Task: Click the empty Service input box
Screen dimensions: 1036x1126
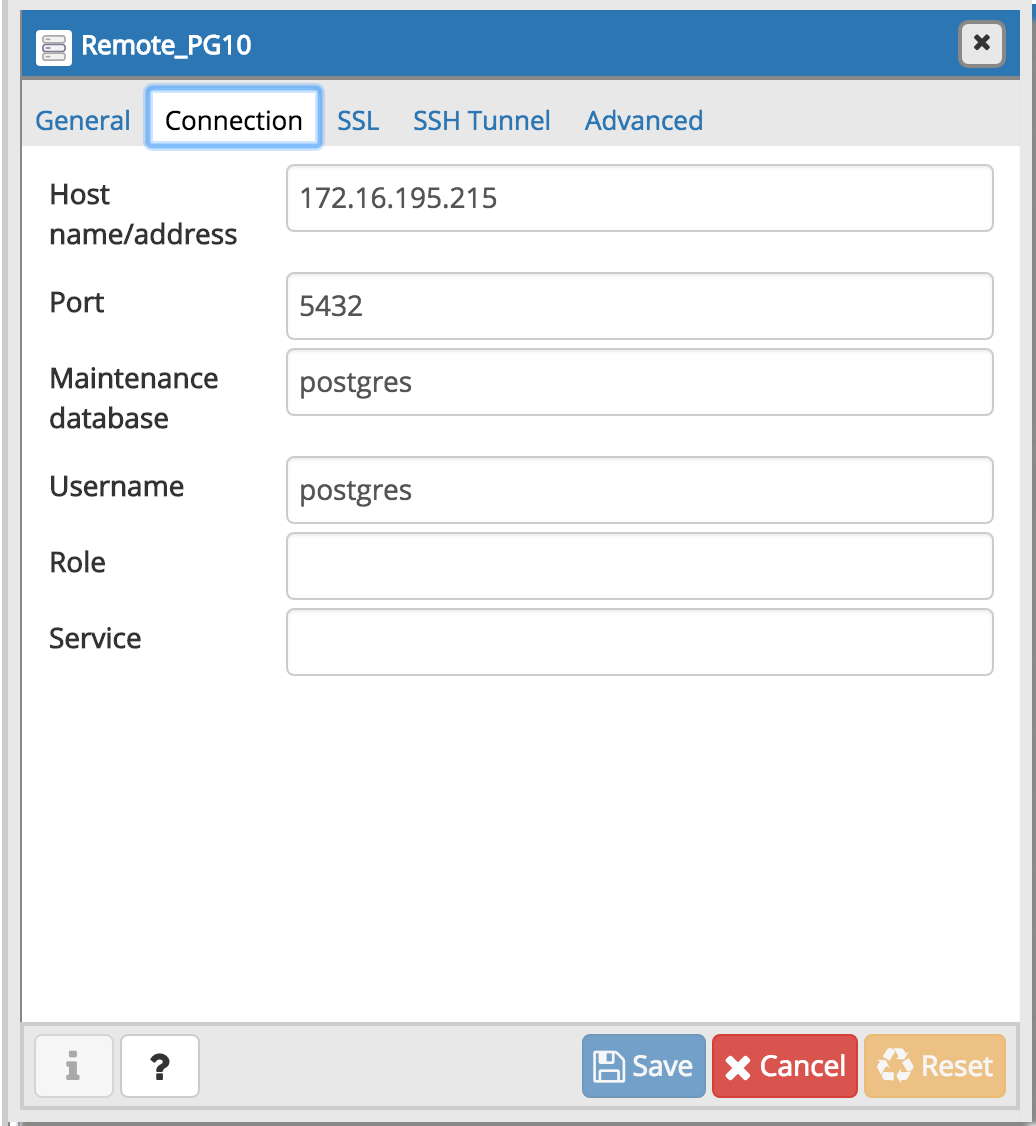Action: [639, 642]
